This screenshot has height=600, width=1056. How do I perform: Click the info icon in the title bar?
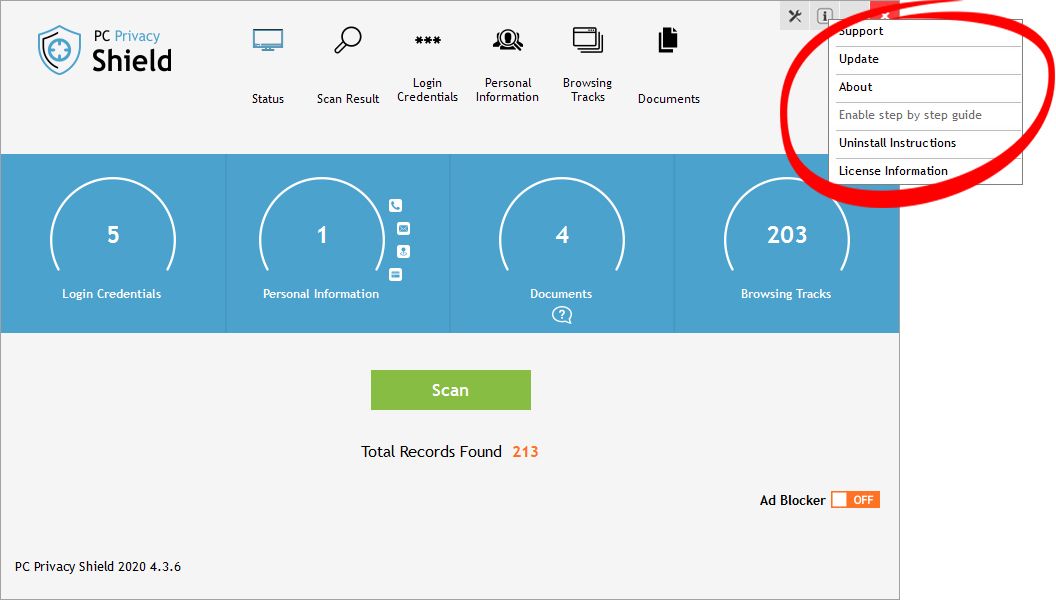823,16
